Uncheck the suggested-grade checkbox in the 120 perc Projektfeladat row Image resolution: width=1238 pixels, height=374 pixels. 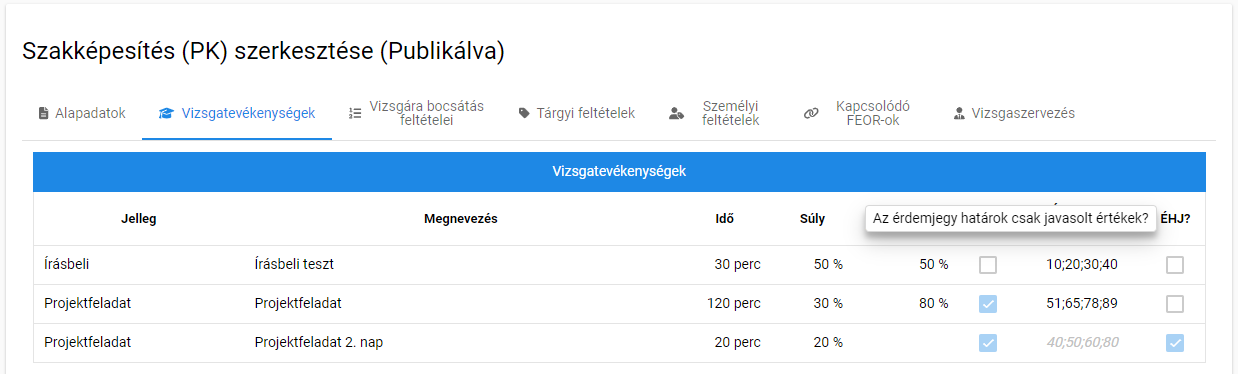(988, 303)
